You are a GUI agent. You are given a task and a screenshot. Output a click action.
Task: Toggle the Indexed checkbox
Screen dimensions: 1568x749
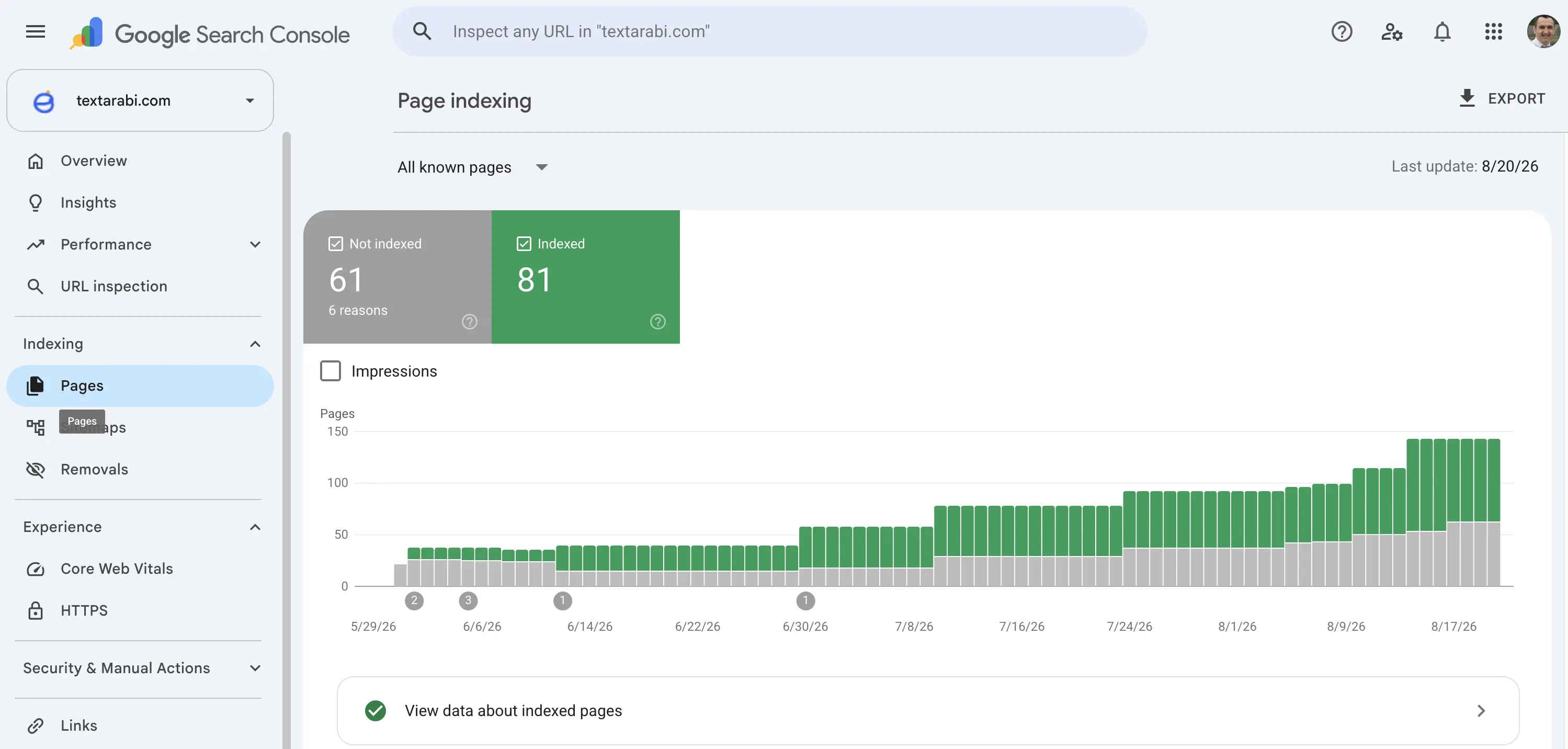[524, 244]
